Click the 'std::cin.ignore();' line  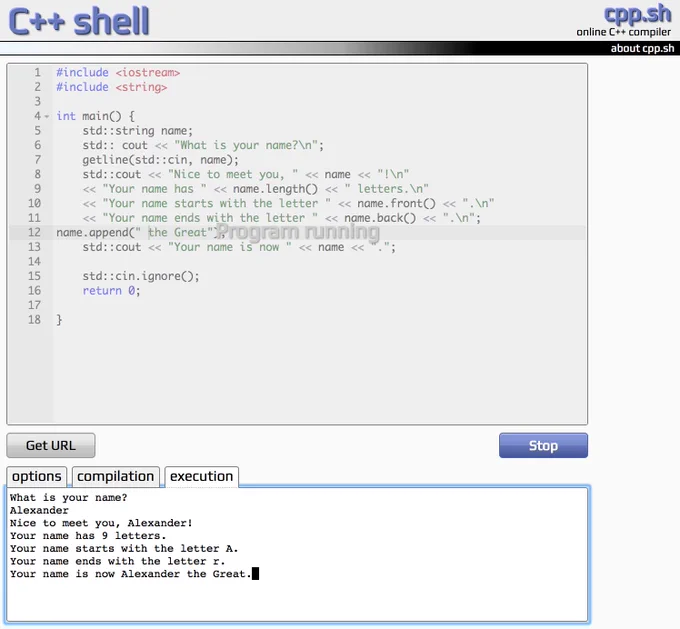pos(141,276)
